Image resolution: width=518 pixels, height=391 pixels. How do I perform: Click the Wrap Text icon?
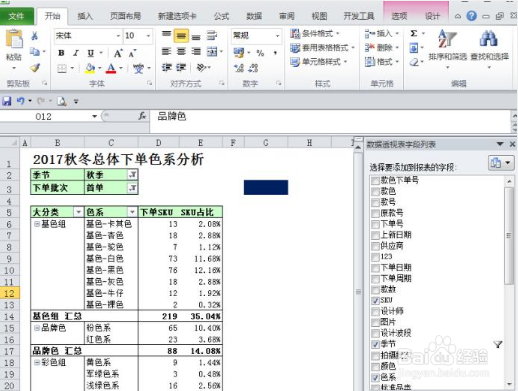212,35
